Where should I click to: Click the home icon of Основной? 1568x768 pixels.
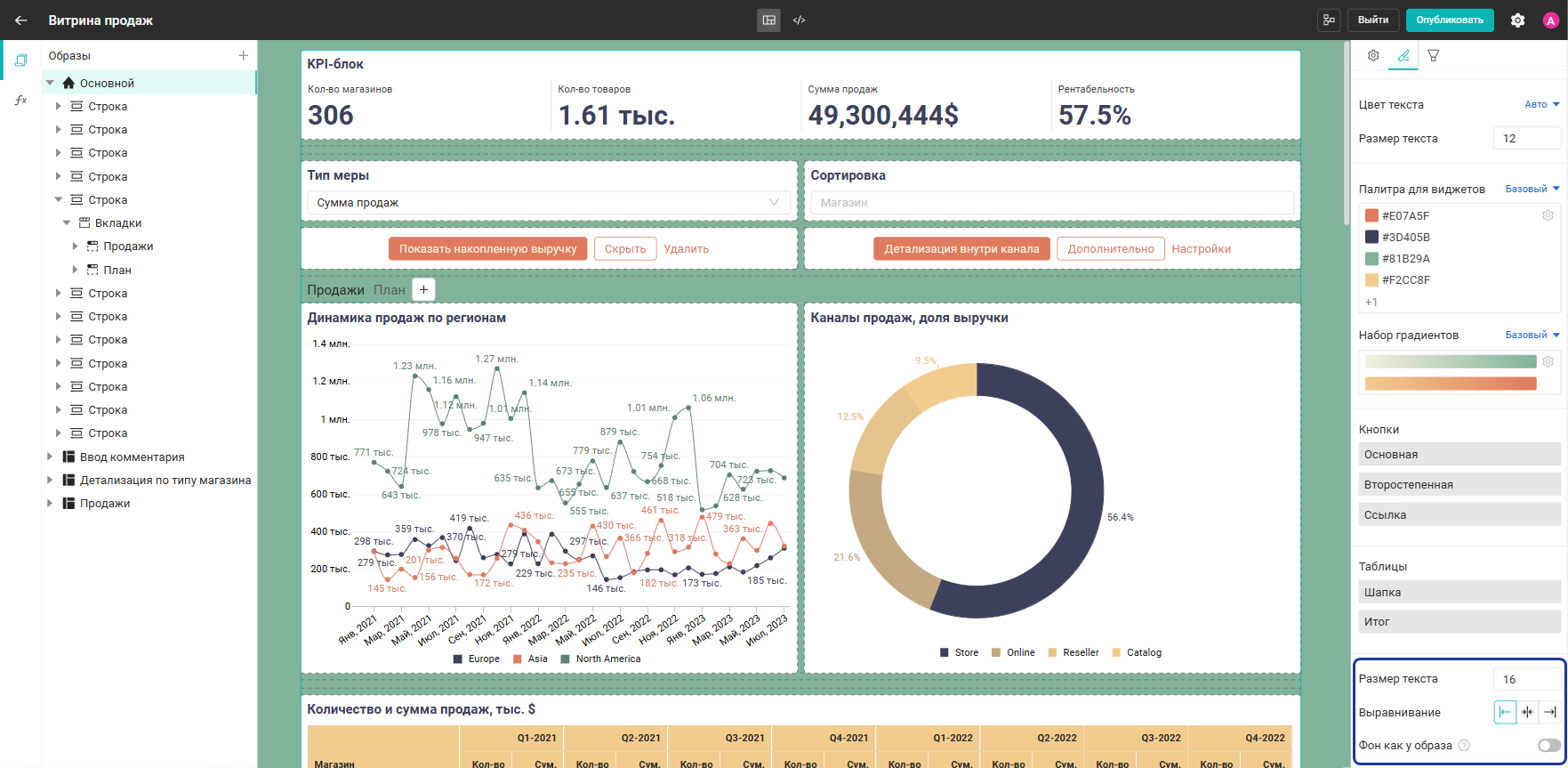click(68, 83)
